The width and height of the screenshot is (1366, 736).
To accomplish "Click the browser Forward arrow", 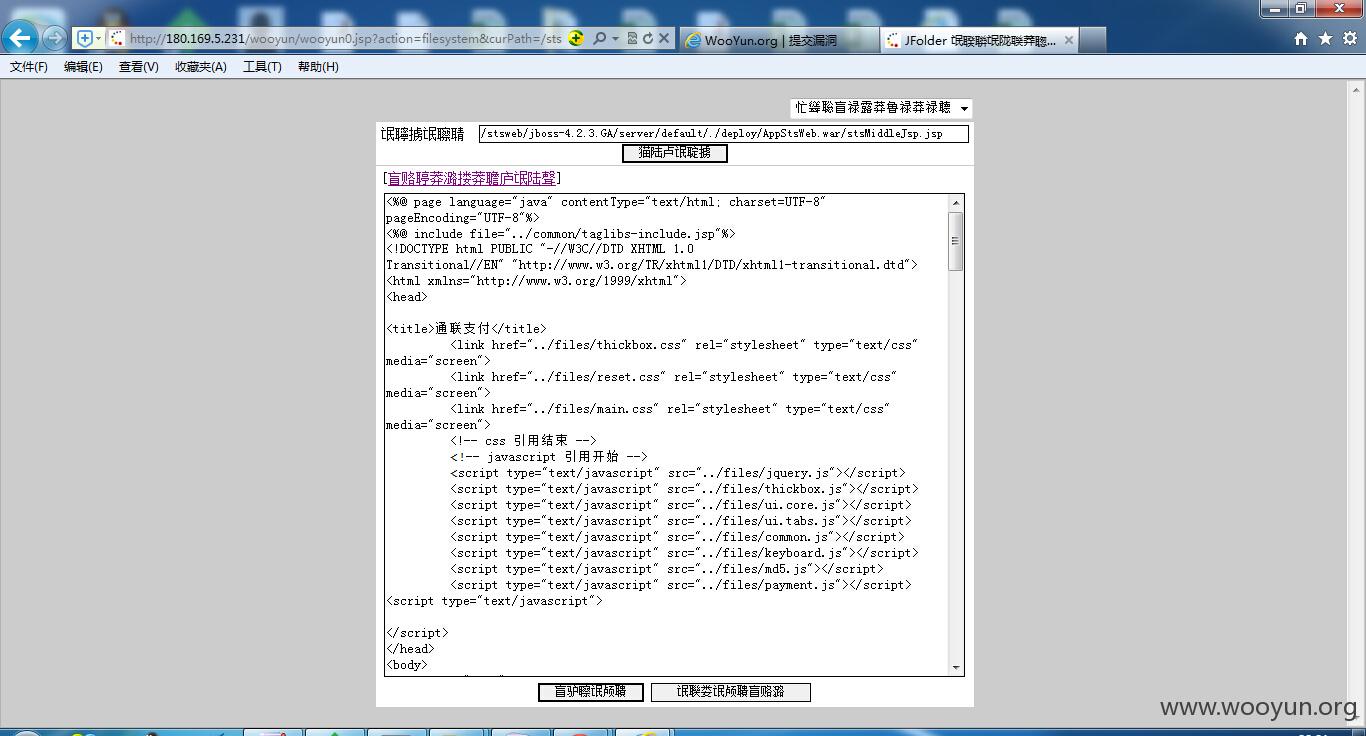I will coord(54,39).
